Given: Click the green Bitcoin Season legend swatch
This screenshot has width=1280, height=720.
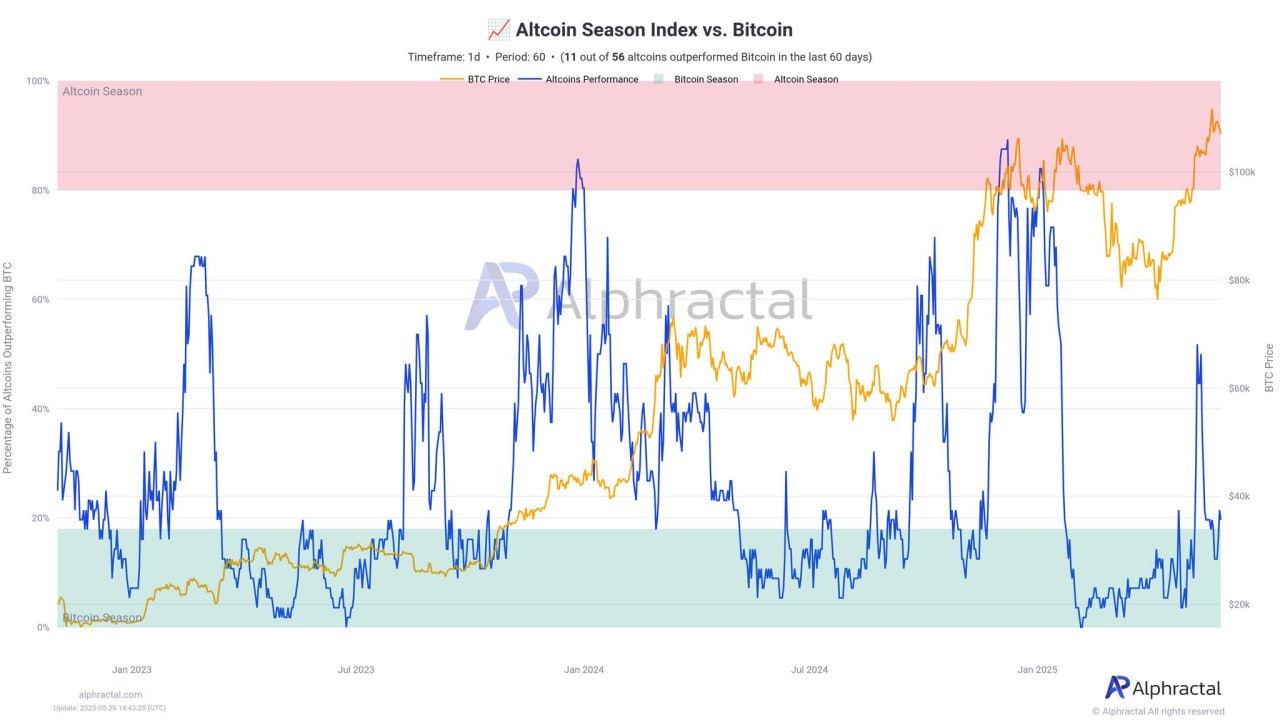Looking at the screenshot, I should tap(658, 80).
